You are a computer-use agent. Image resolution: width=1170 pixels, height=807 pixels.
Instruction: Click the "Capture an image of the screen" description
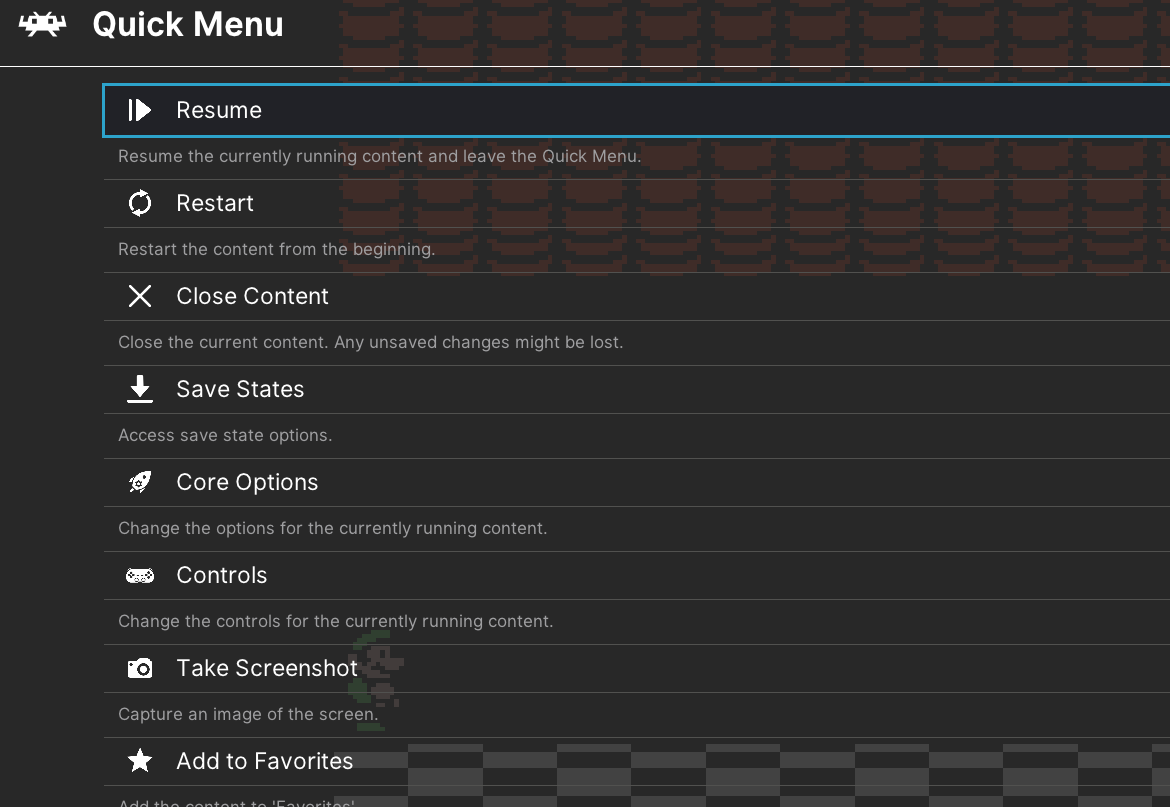pyautogui.click(x=248, y=714)
